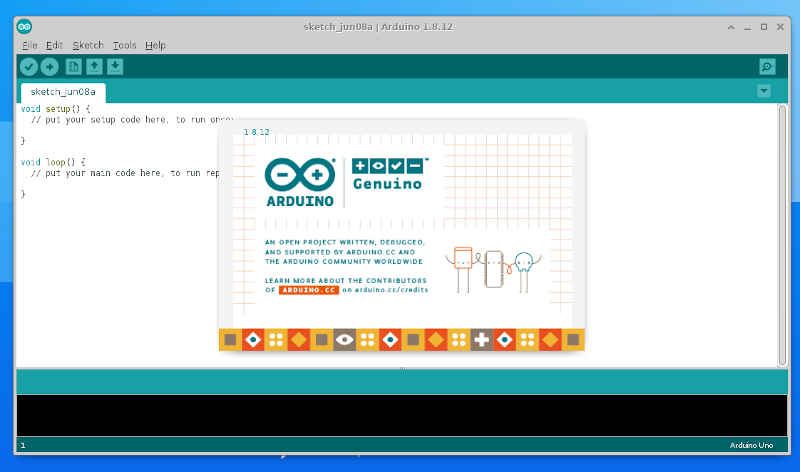
Task: Click the Arduino About splash image
Action: click(402, 236)
